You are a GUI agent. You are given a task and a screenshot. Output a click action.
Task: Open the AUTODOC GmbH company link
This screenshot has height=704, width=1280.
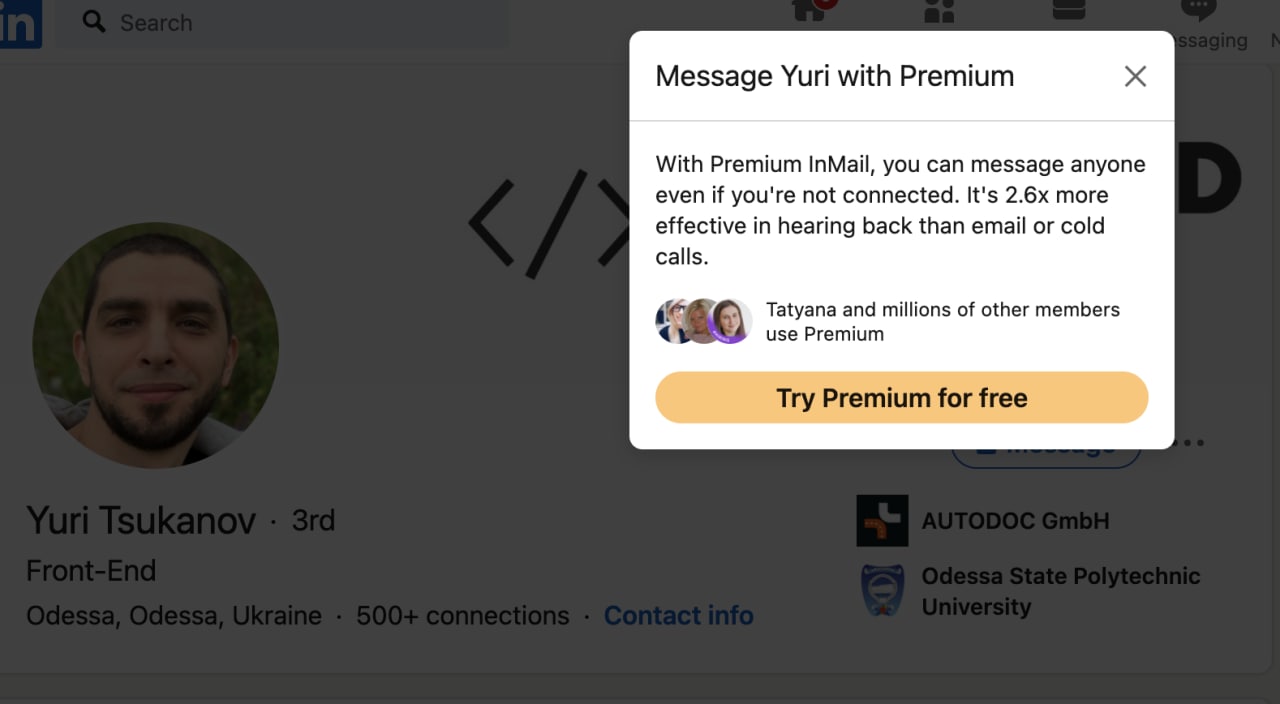click(1015, 521)
